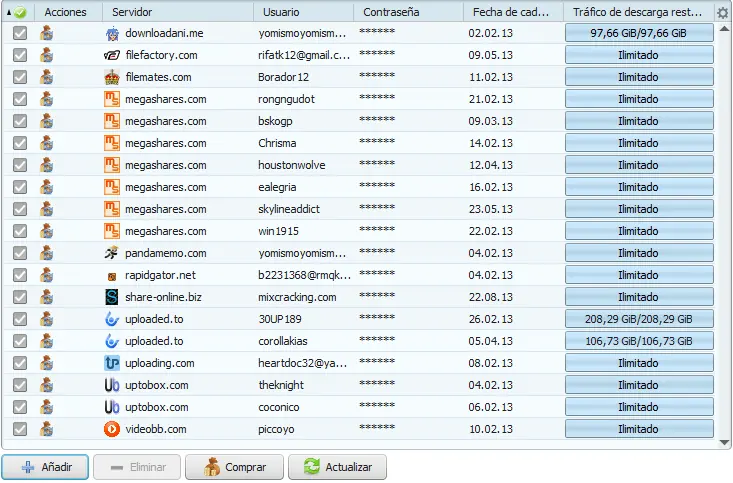
Task: Click the scrollbar down arrow
Action: tap(724, 442)
